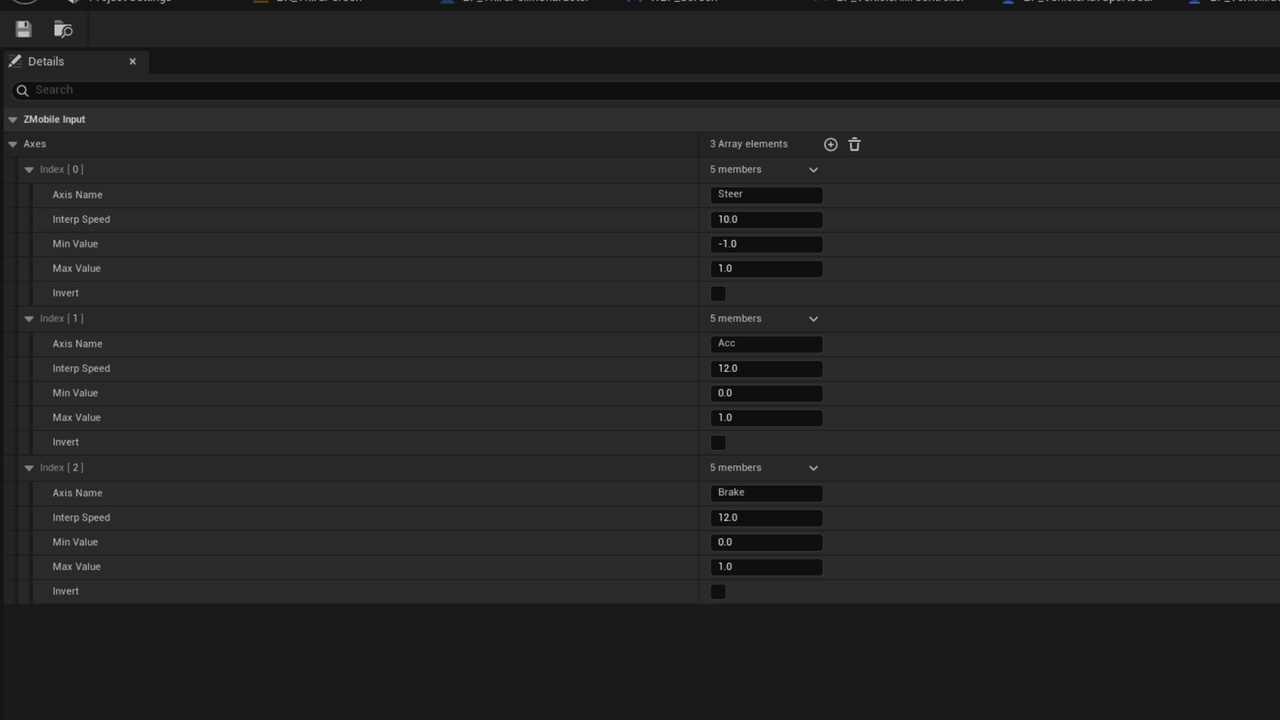Click Max Value field of Index 1
Image resolution: width=1280 pixels, height=720 pixels.
[x=767, y=418]
